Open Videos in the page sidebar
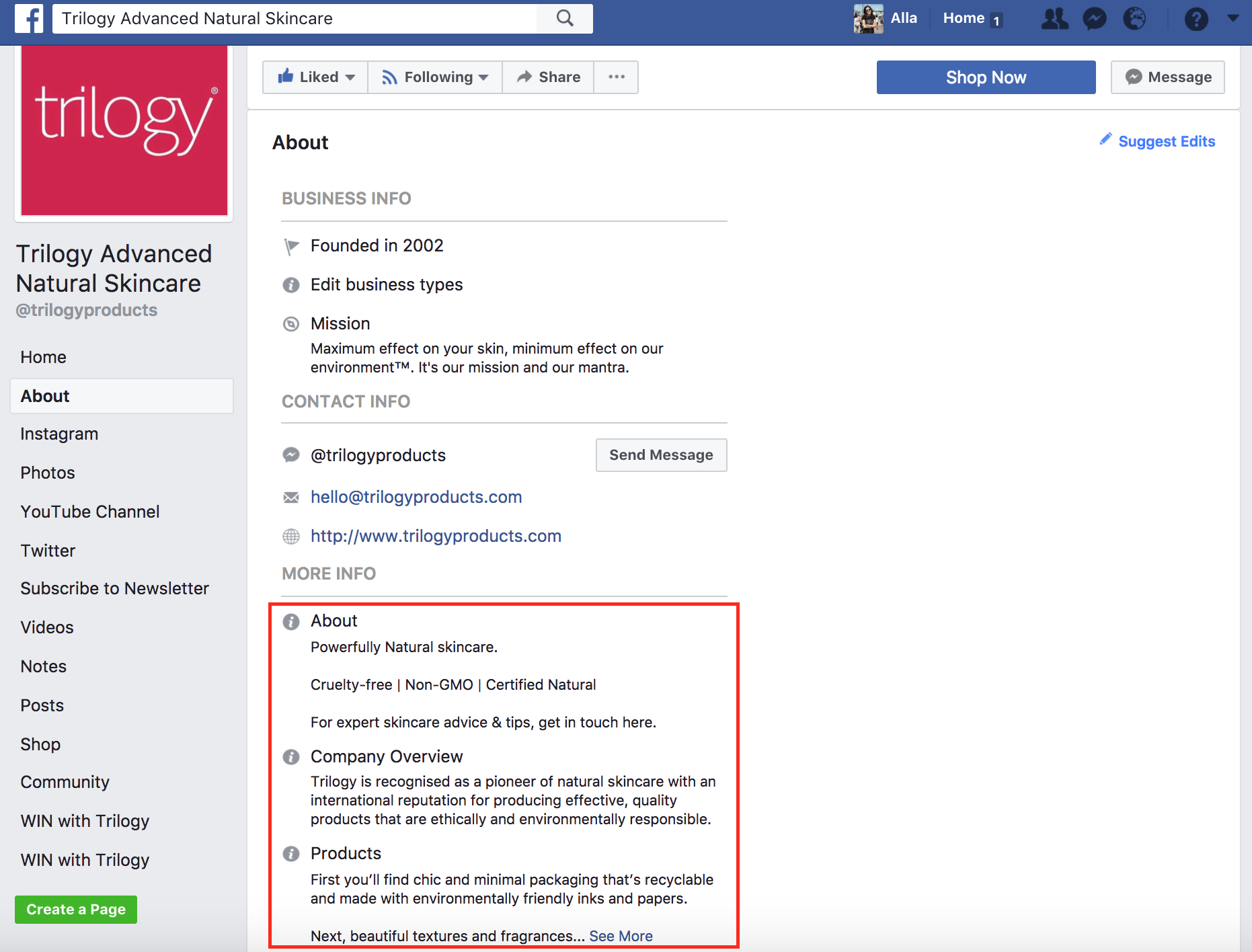1252x952 pixels. pos(47,627)
